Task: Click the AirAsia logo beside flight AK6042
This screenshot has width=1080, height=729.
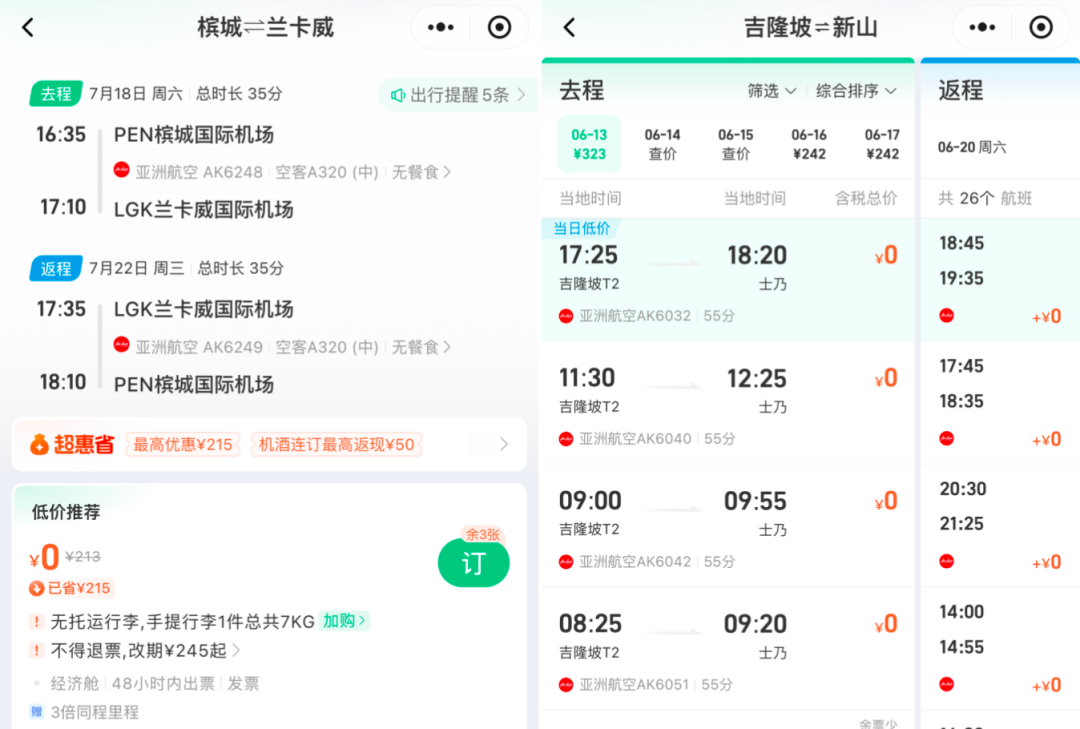Action: (563, 561)
